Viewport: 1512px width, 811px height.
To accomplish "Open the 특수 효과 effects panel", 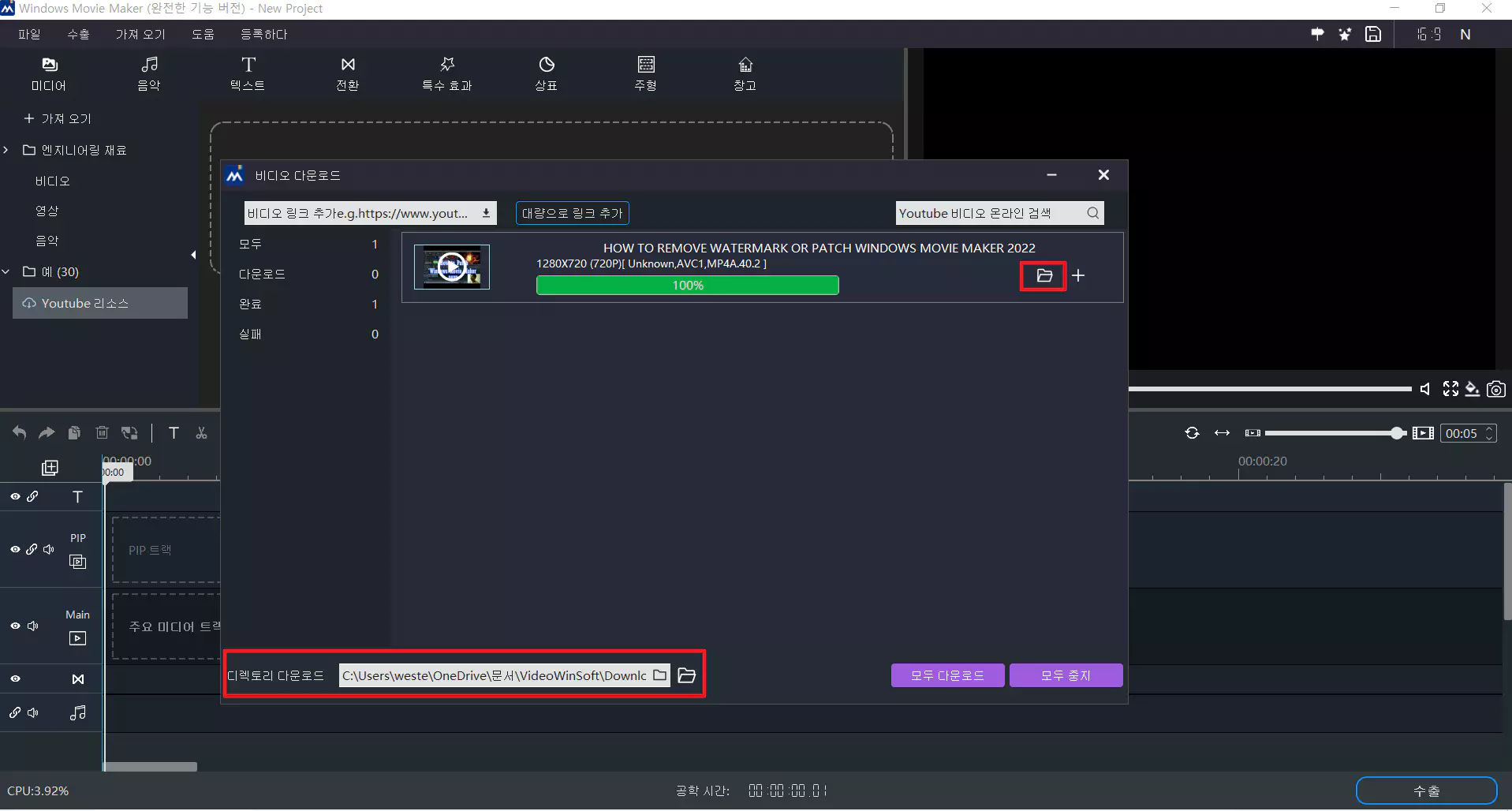I will click(447, 74).
